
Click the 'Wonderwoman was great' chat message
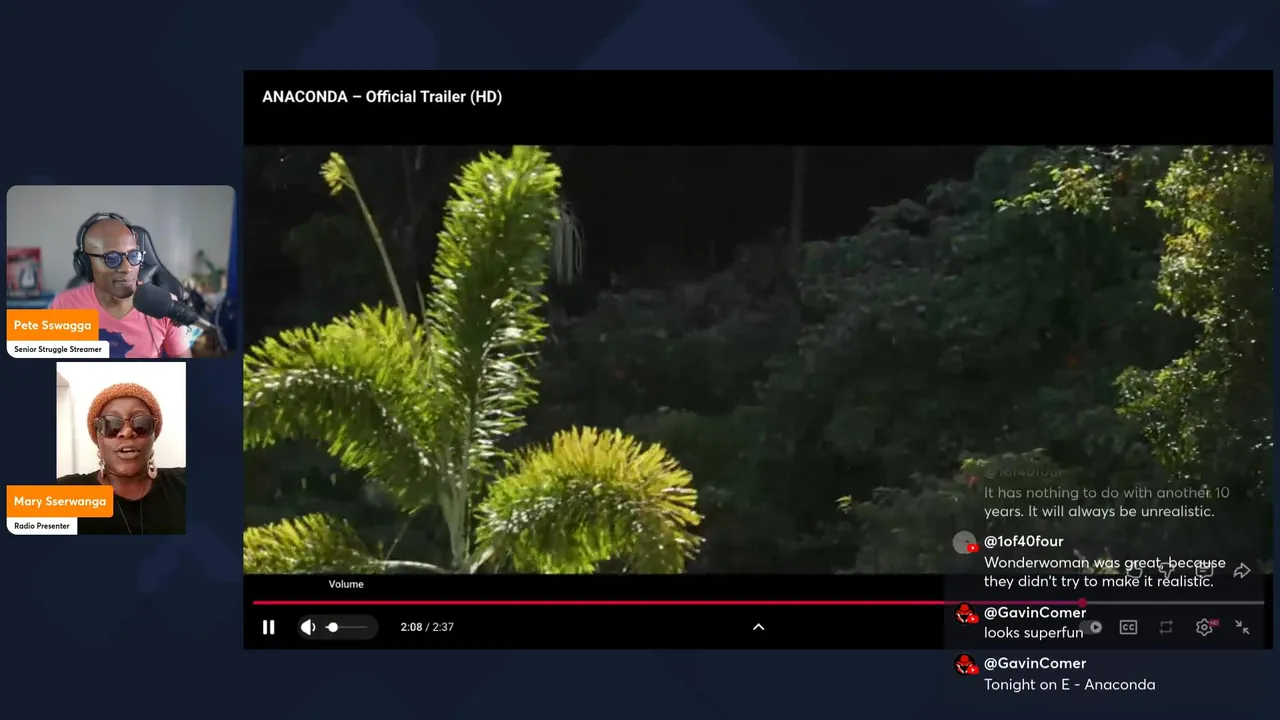click(x=1104, y=572)
